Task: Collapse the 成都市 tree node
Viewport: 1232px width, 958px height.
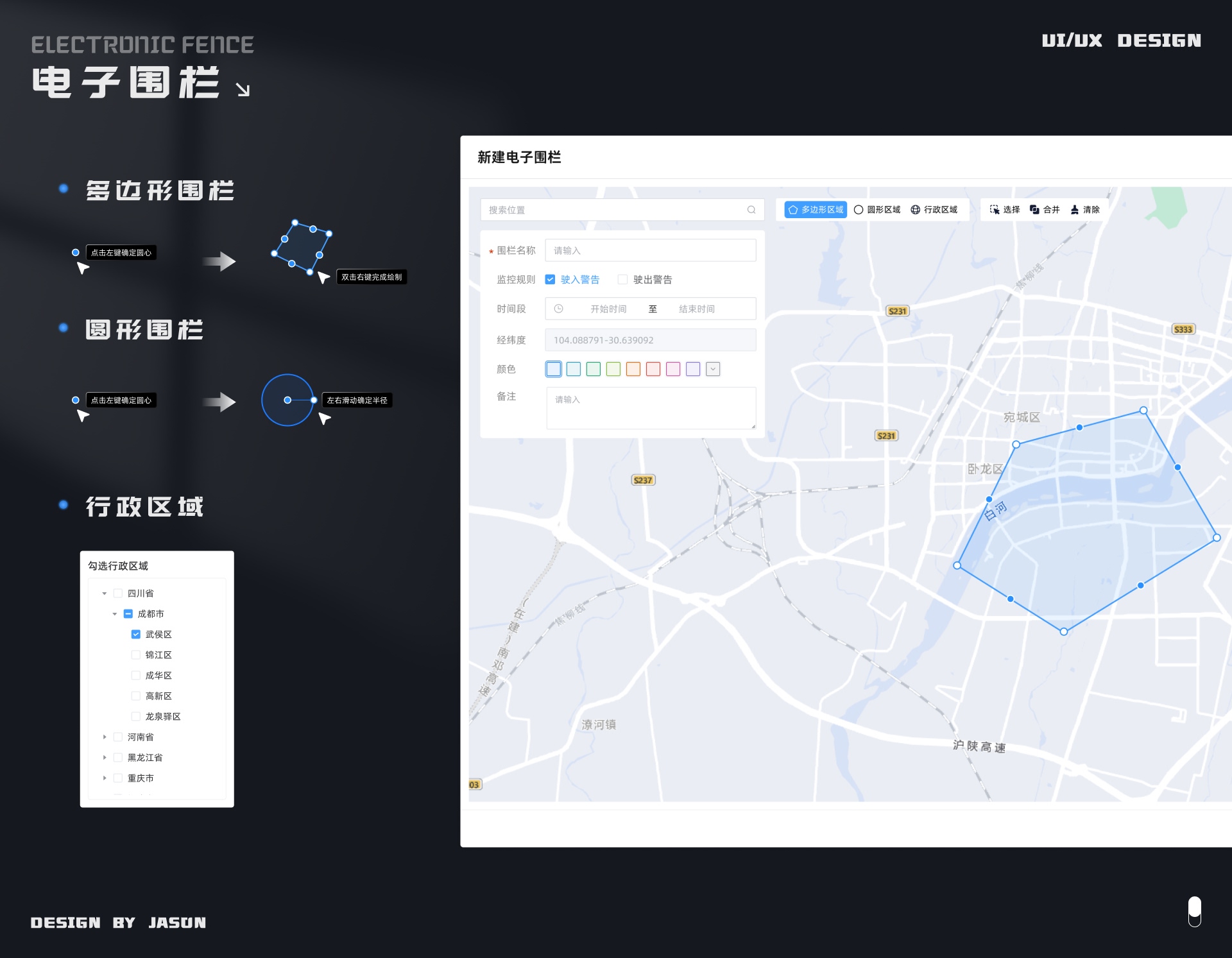Action: 114,614
